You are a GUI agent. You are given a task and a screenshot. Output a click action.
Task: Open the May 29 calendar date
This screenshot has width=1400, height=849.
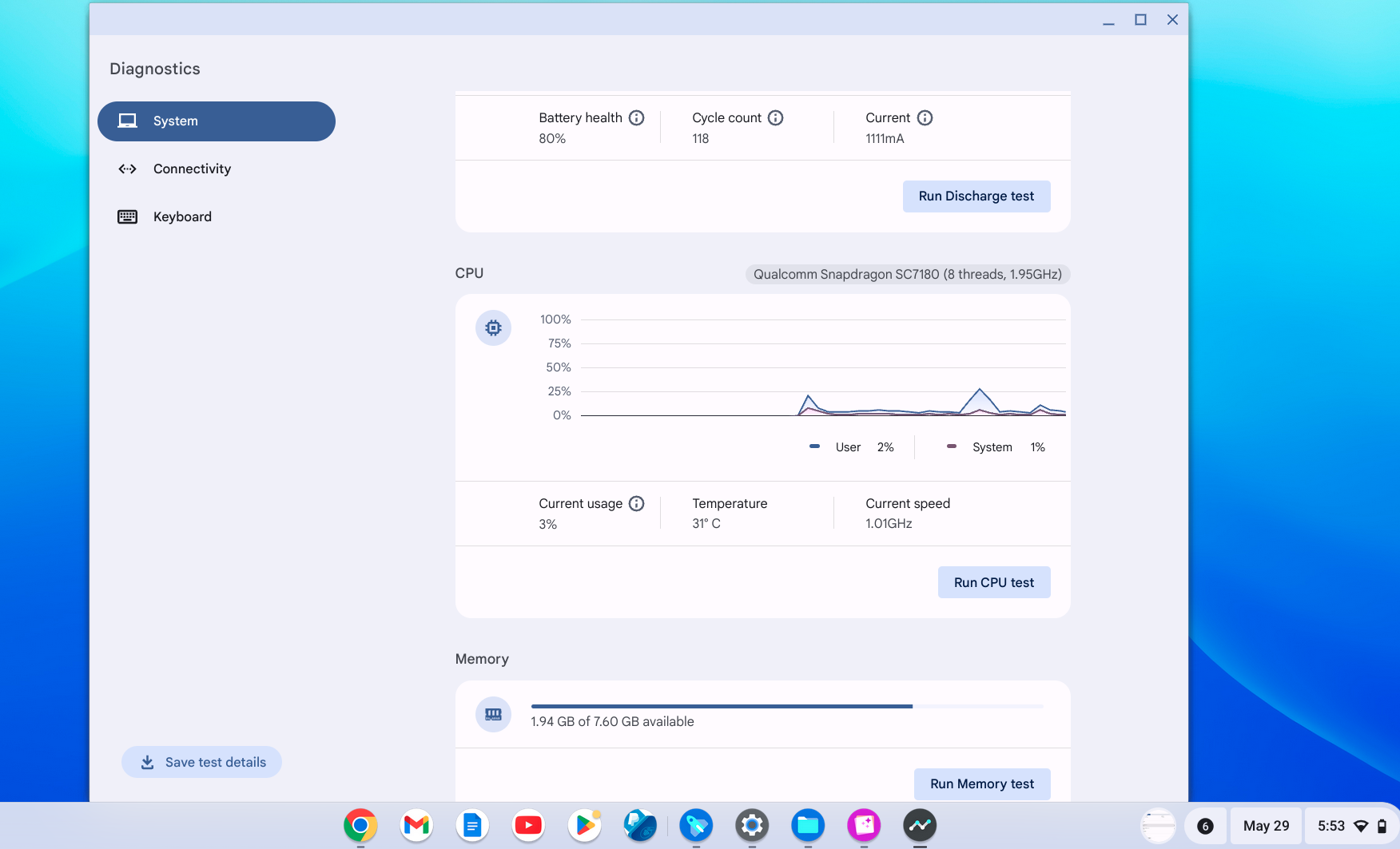click(x=1266, y=826)
